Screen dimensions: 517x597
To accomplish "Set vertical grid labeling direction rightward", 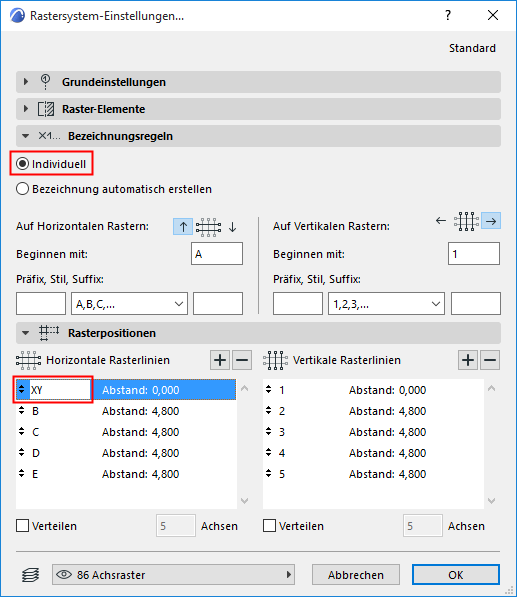I will pyautogui.click(x=491, y=221).
